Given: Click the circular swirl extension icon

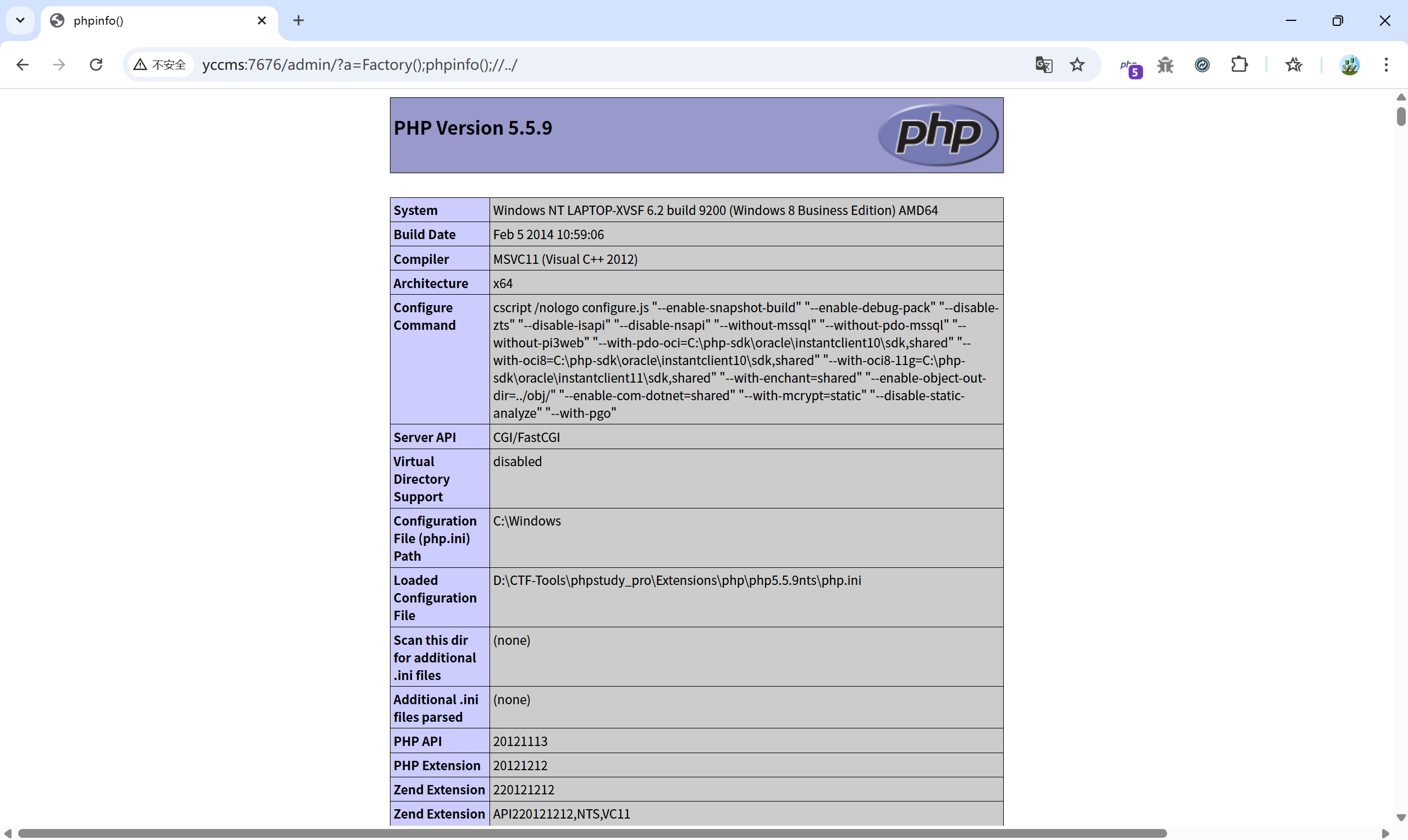Looking at the screenshot, I should pos(1202,64).
